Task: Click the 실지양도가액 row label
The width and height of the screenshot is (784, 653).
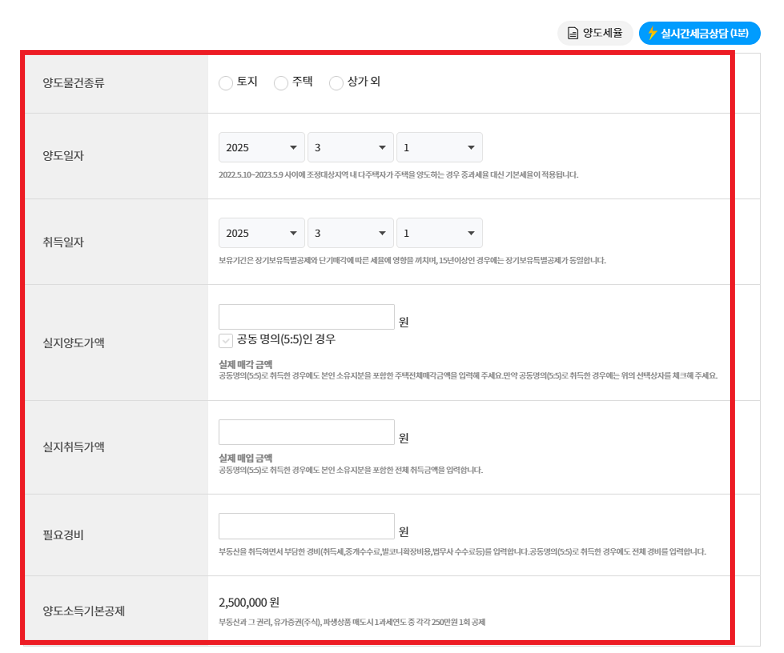Action: point(74,343)
